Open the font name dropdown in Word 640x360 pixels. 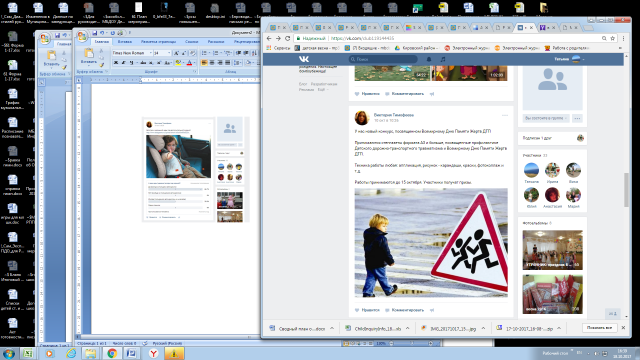point(151,53)
